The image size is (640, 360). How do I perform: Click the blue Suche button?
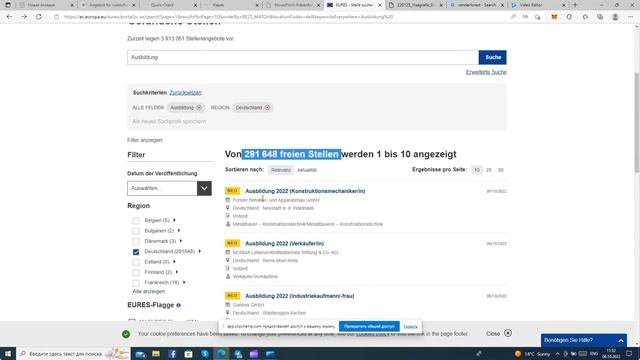tap(493, 57)
